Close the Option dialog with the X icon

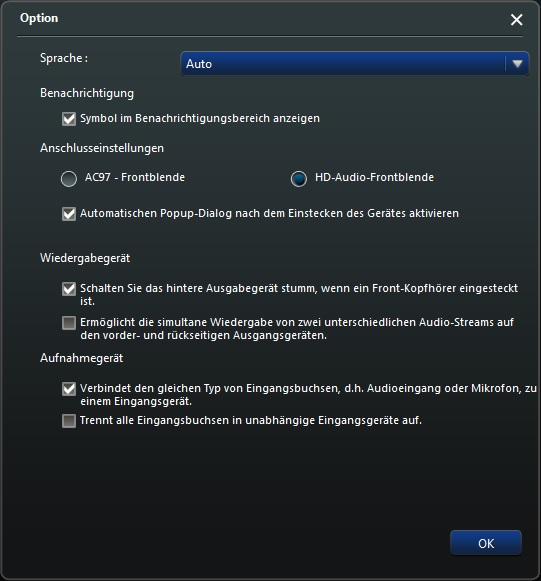[x=516, y=20]
